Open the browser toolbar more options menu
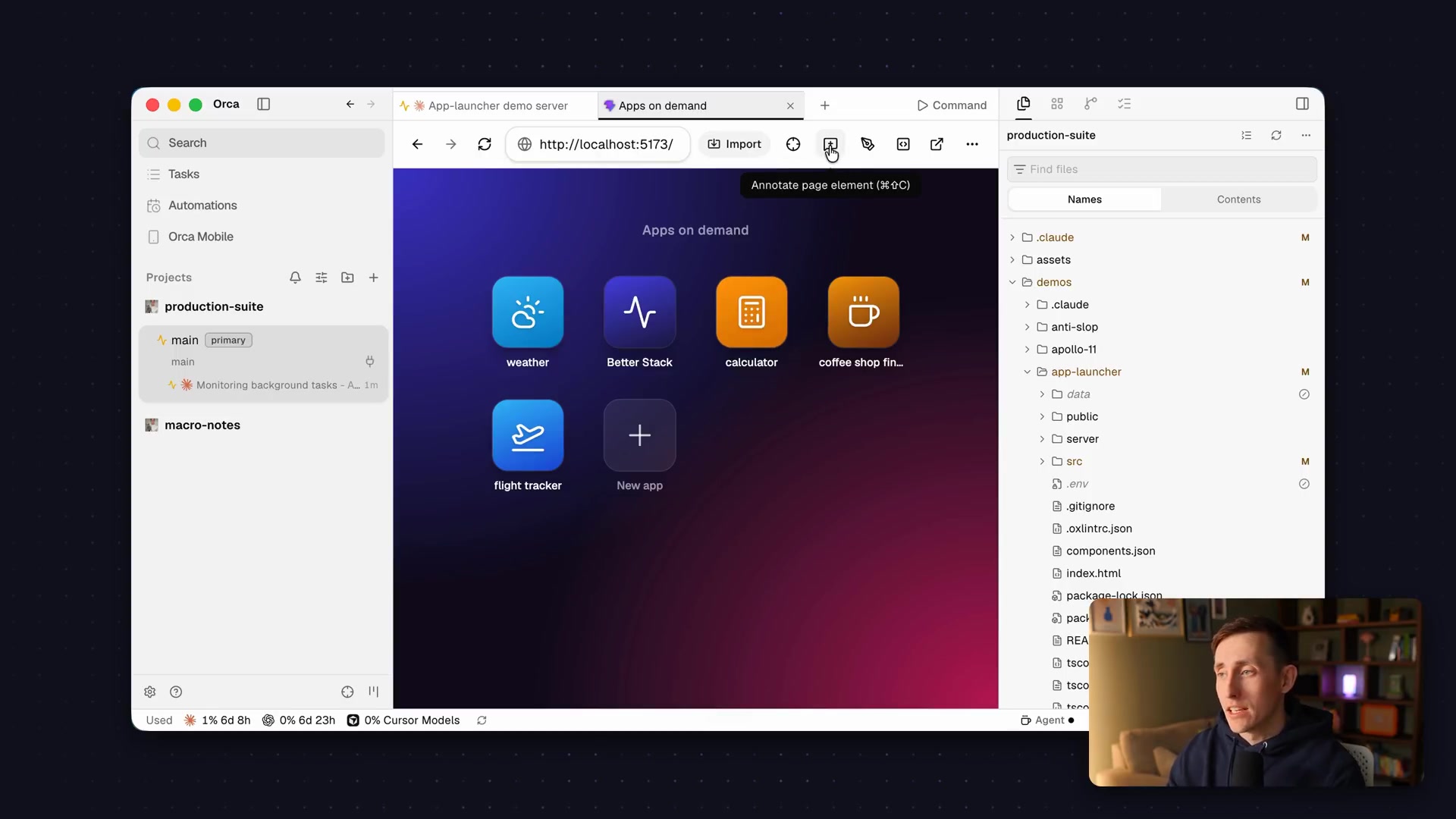 (972, 144)
